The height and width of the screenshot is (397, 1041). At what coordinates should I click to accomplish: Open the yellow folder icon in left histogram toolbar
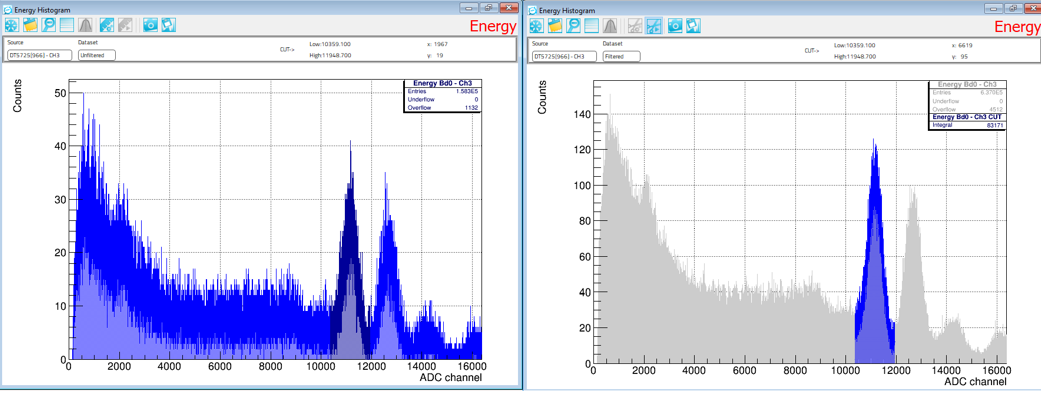pyautogui.click(x=31, y=25)
